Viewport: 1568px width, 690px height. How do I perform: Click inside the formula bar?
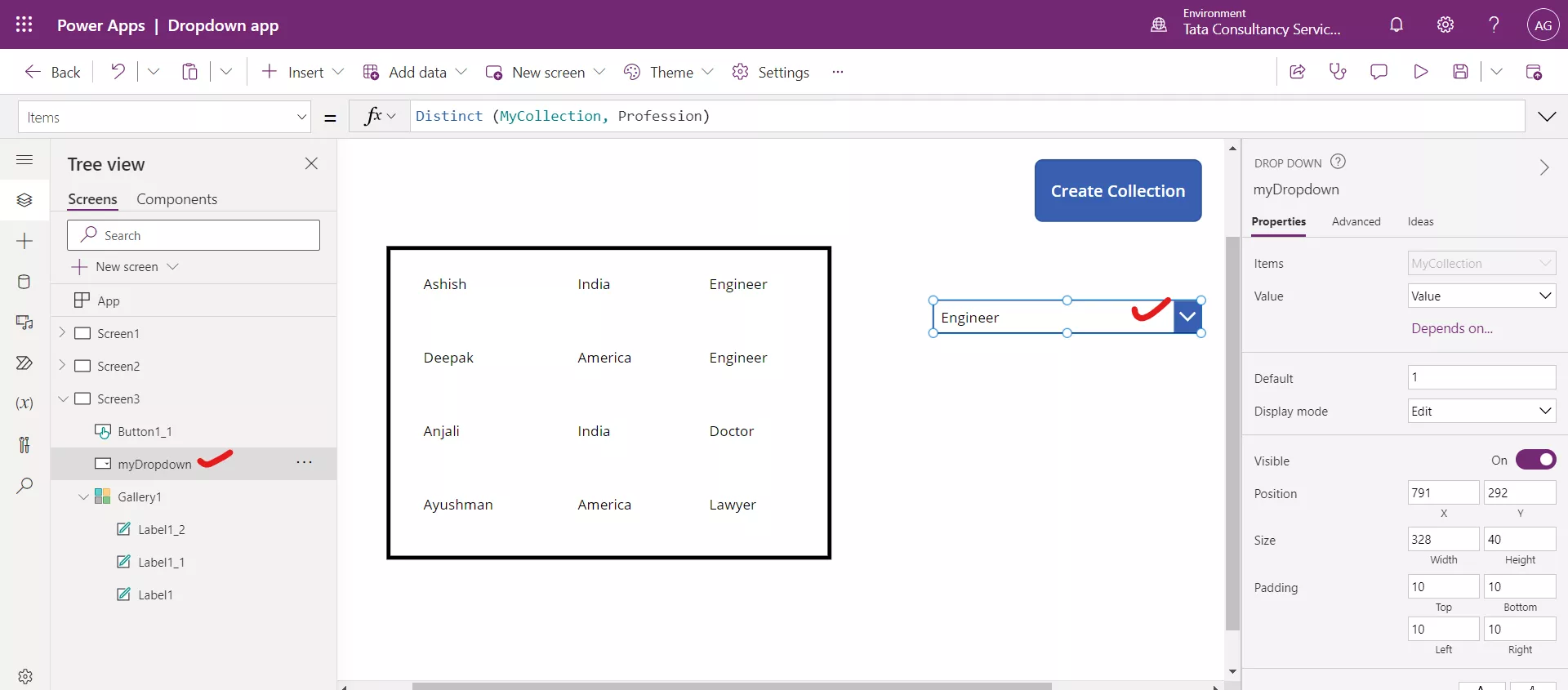coord(967,116)
